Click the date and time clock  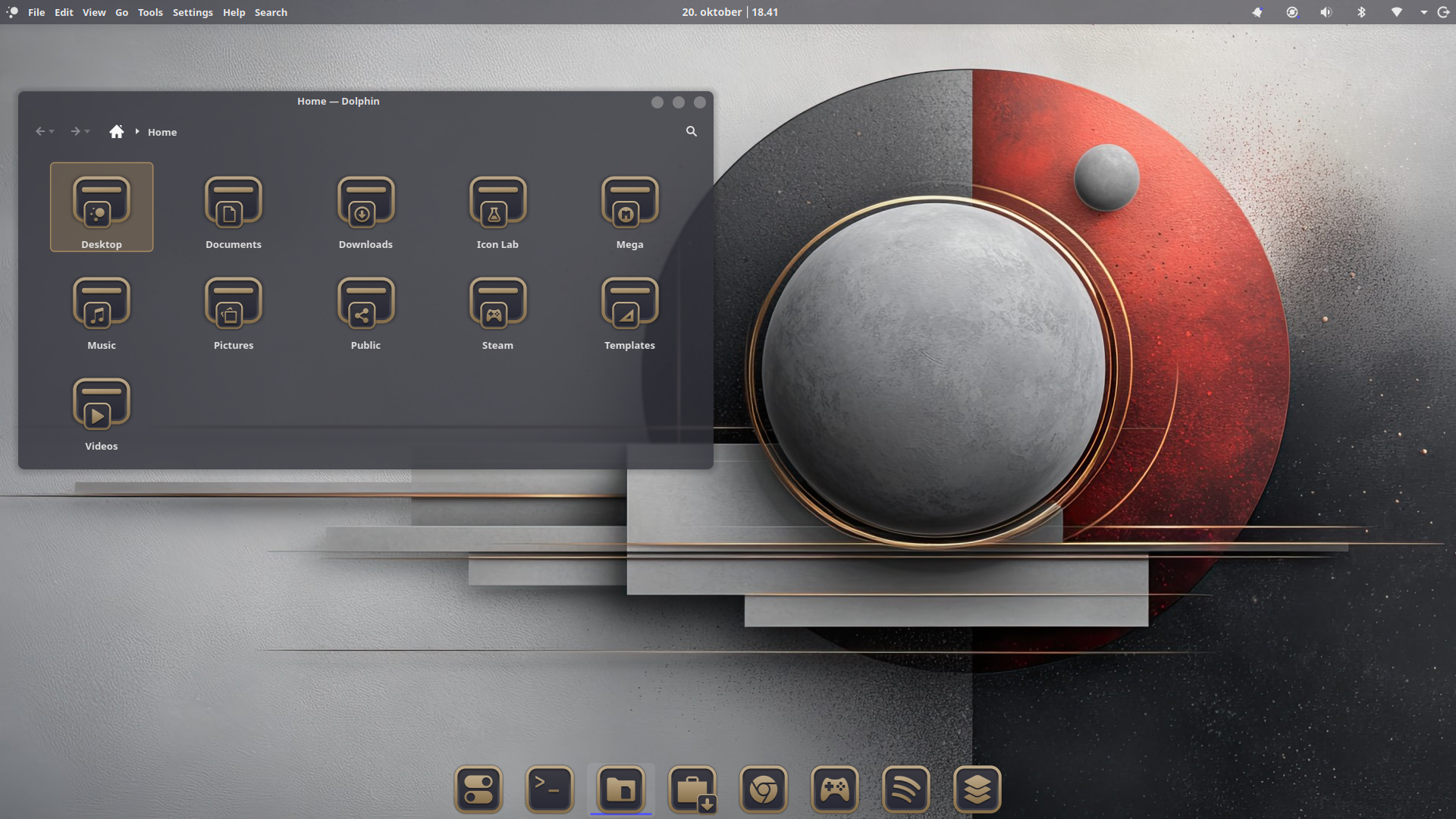(x=730, y=12)
